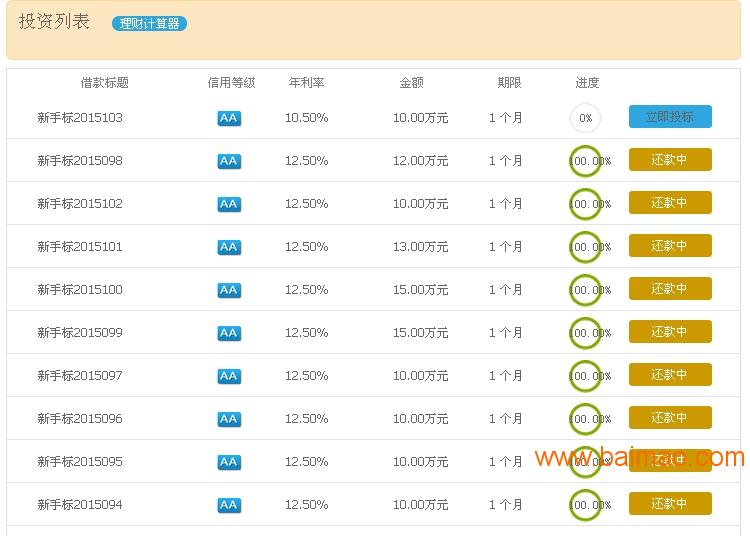Image resolution: width=750 pixels, height=536 pixels.
Task: Open the 理财计算器 calculator button
Action: [x=149, y=23]
